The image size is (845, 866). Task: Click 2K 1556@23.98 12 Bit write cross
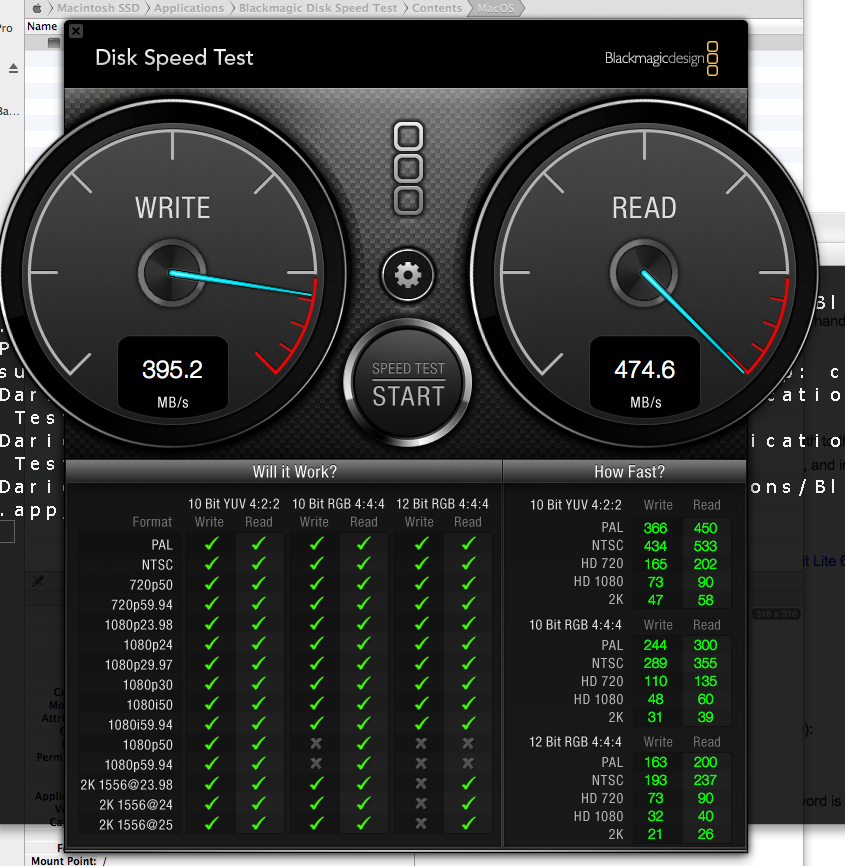421,783
